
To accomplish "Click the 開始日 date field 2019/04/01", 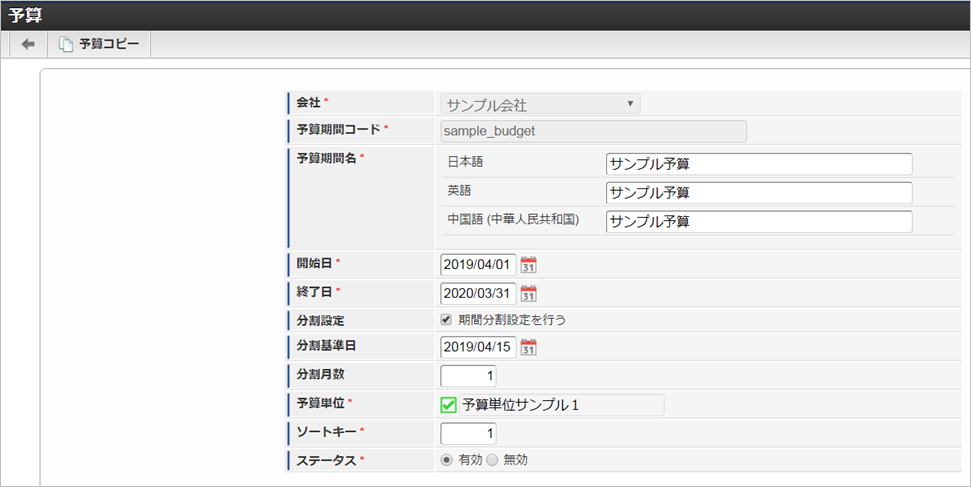I will coord(478,265).
